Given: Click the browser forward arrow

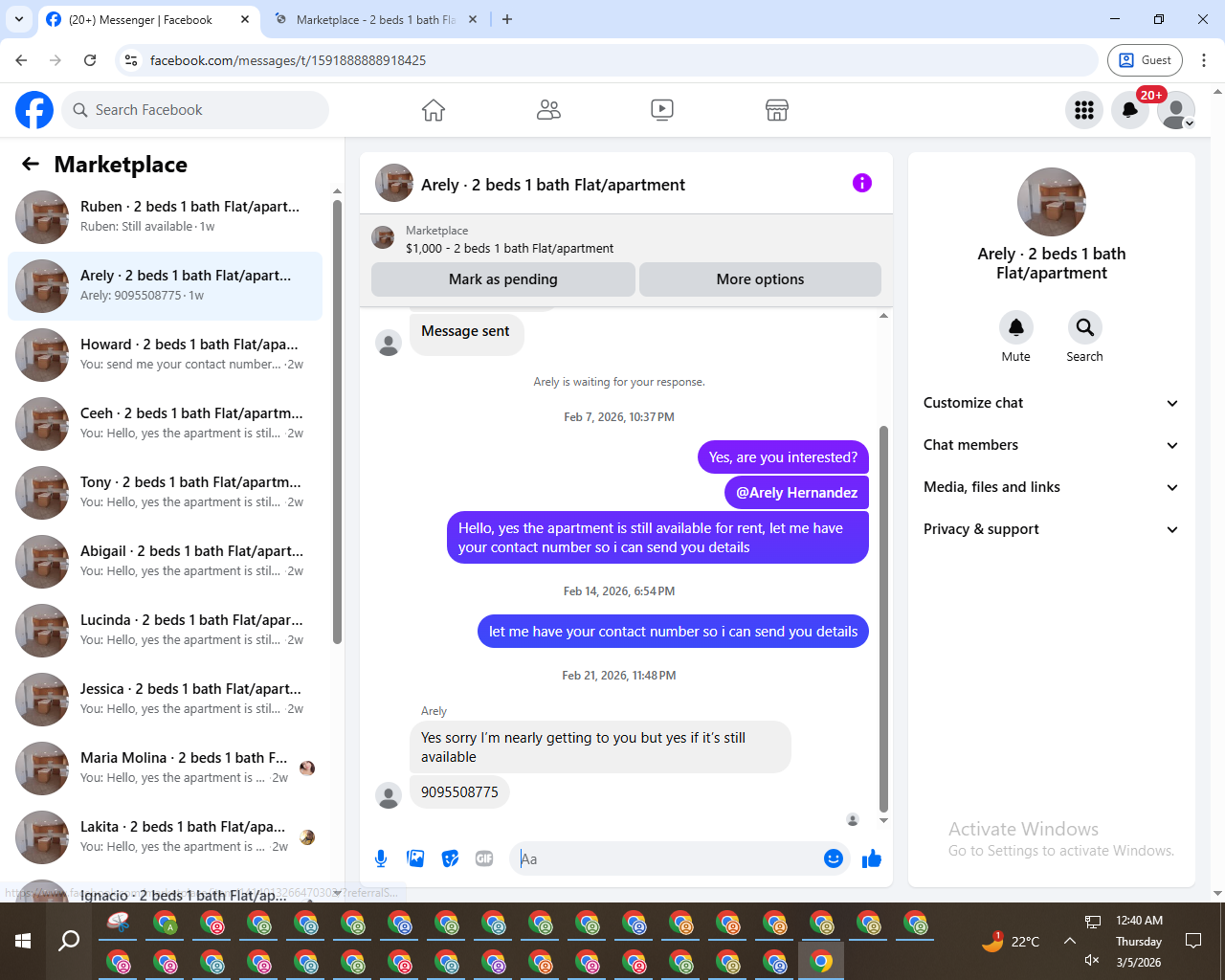Looking at the screenshot, I should pyautogui.click(x=56, y=60).
